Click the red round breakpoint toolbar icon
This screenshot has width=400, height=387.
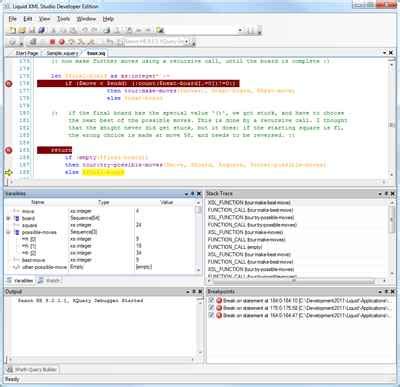coord(62,42)
